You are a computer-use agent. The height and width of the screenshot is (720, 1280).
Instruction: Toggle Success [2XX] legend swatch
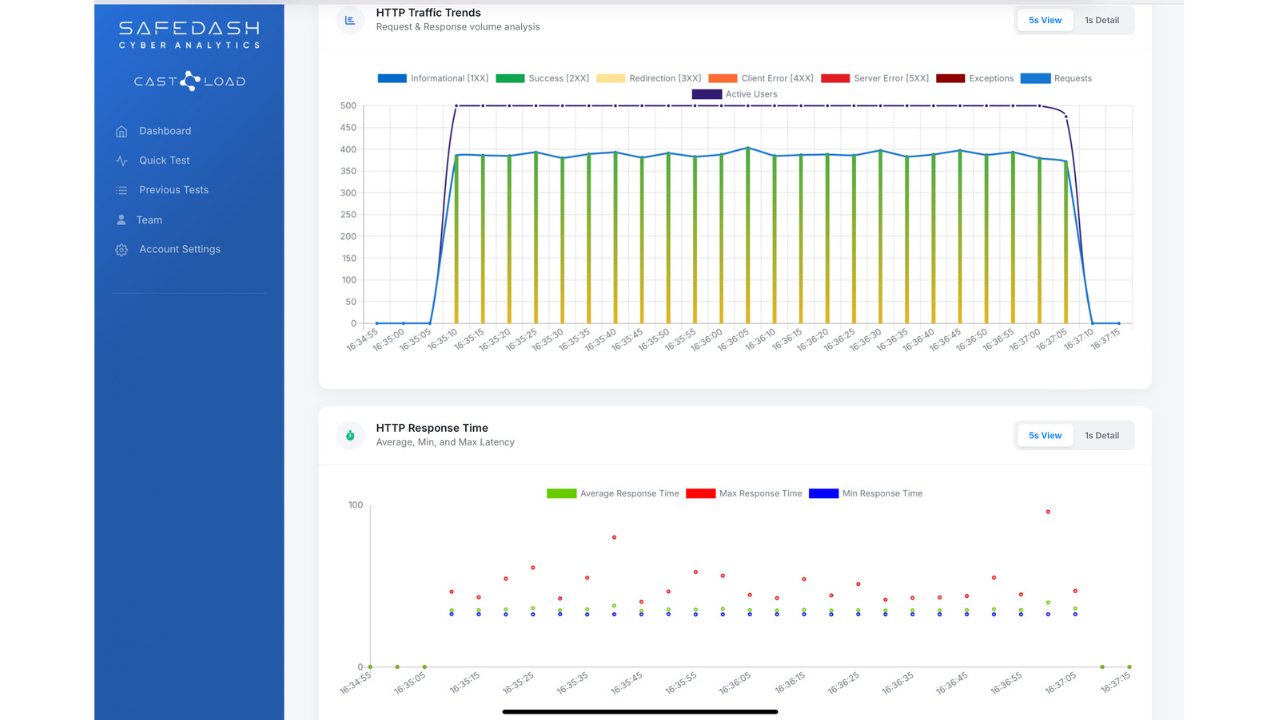(x=510, y=78)
